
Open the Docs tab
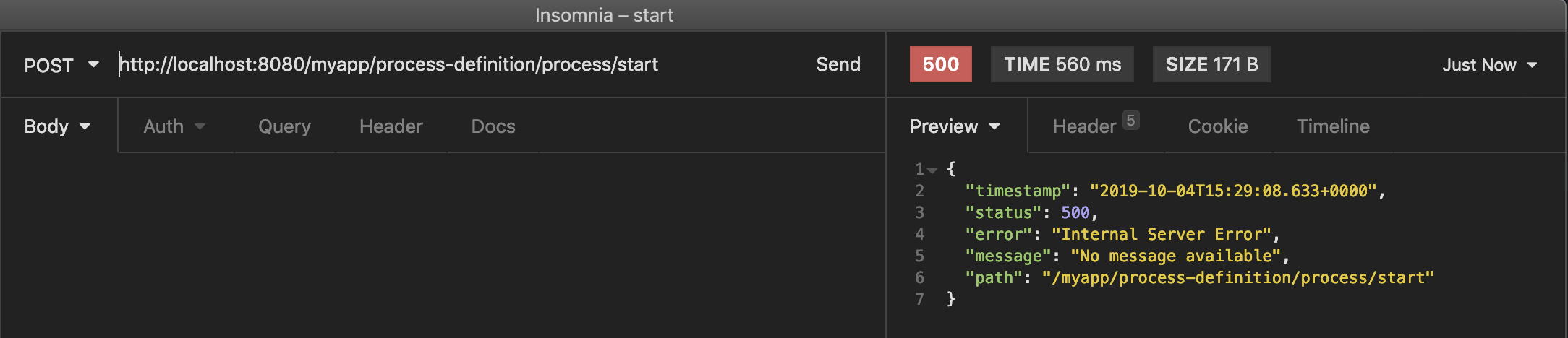click(x=493, y=126)
